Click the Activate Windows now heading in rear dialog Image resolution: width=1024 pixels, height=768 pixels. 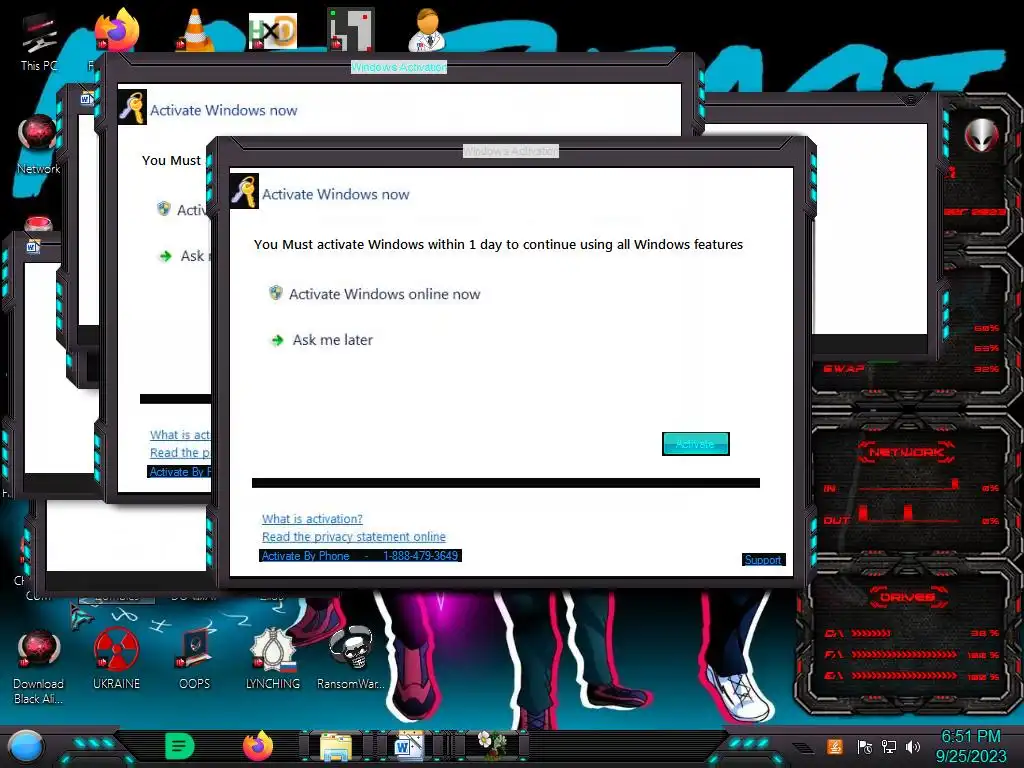click(223, 110)
